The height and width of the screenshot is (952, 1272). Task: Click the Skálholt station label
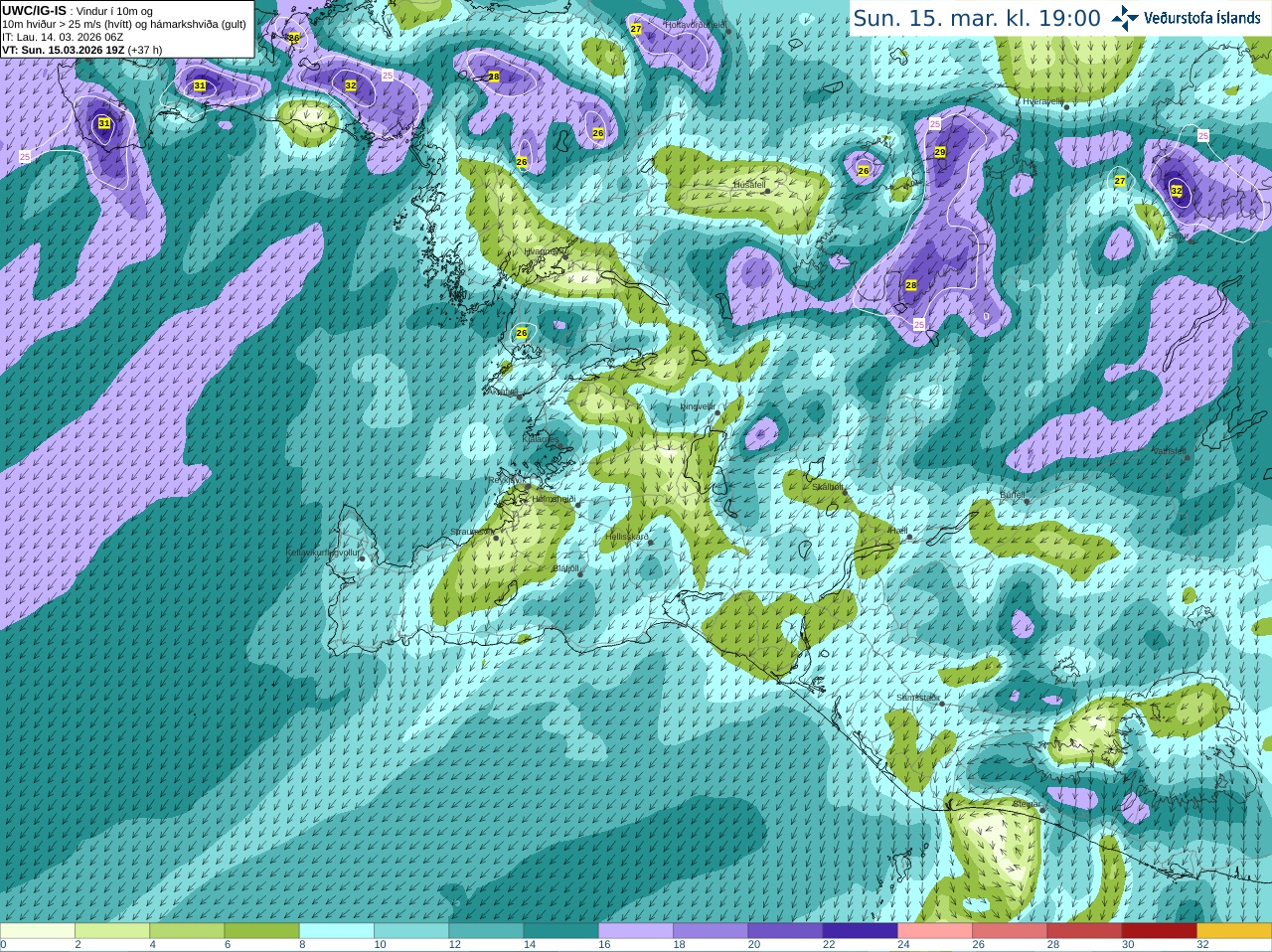[828, 487]
